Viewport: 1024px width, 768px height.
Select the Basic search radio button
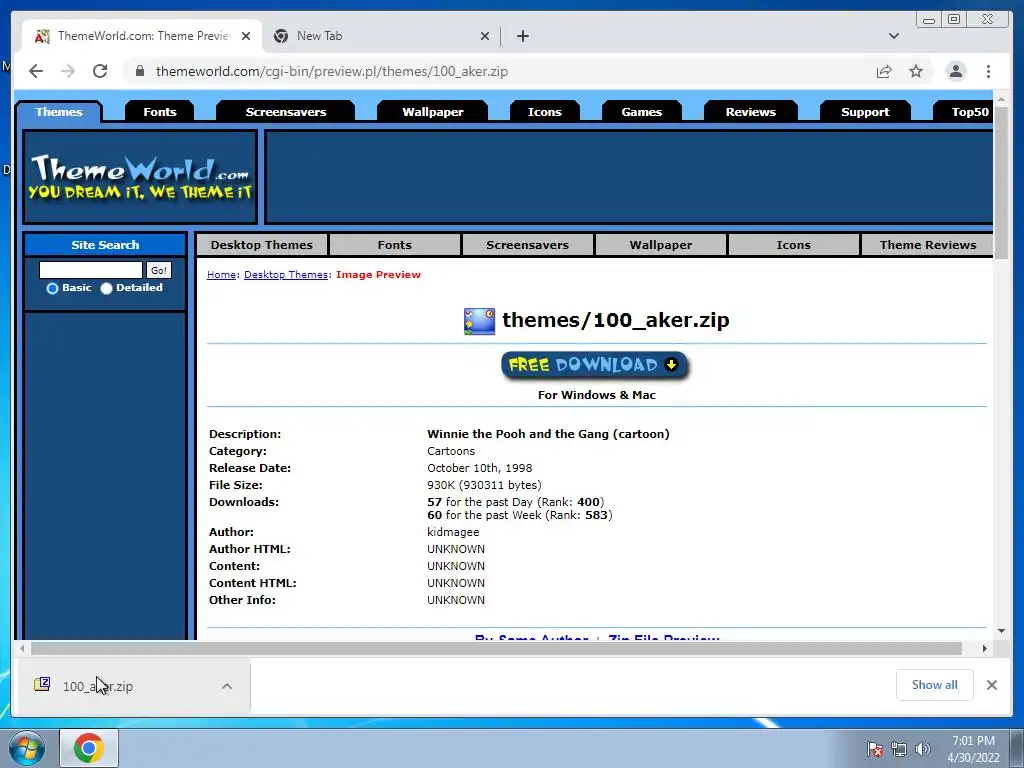[52, 288]
